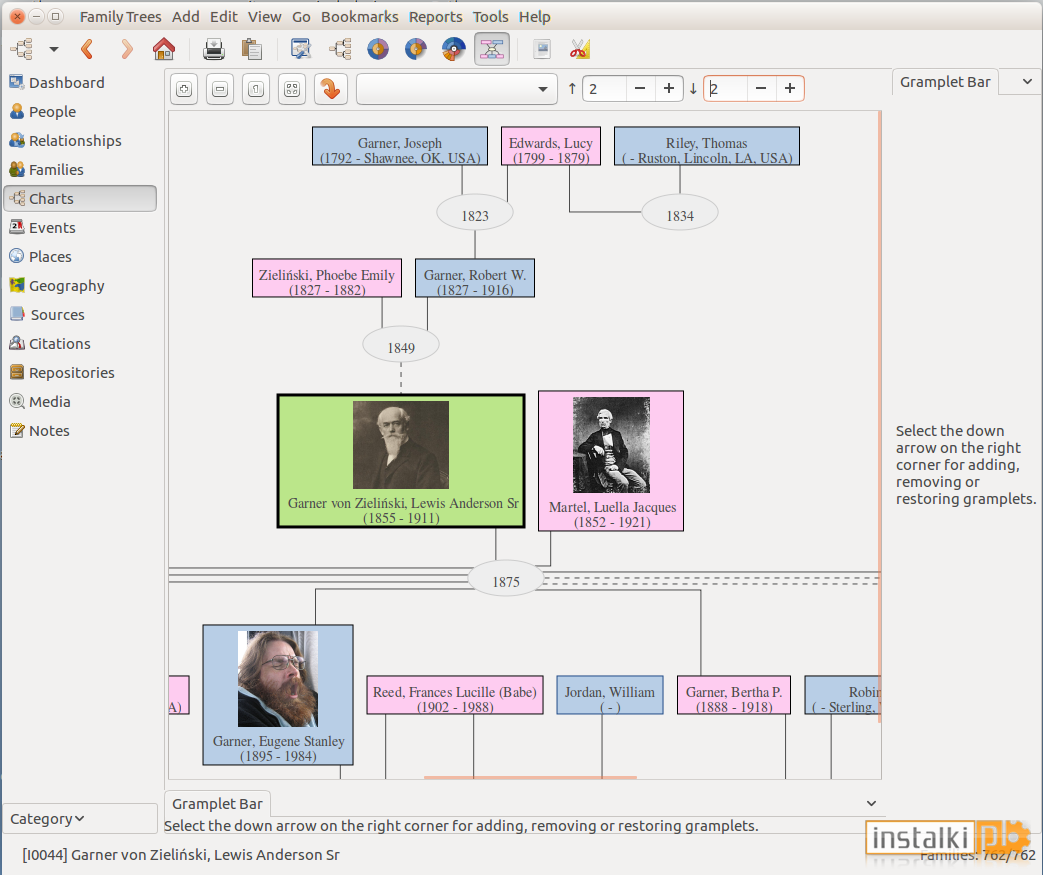Open the View menu

(265, 17)
